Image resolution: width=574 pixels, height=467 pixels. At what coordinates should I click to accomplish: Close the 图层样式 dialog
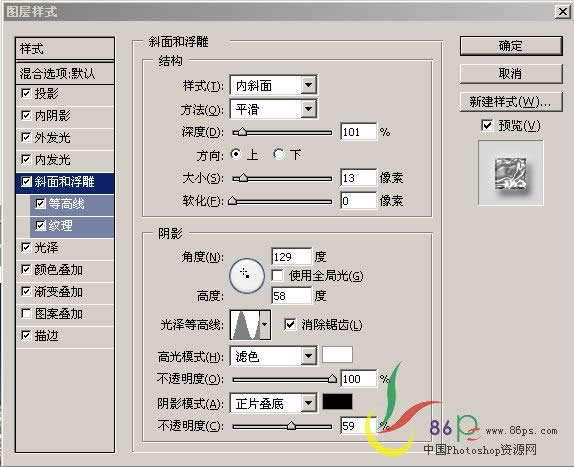(563, 12)
